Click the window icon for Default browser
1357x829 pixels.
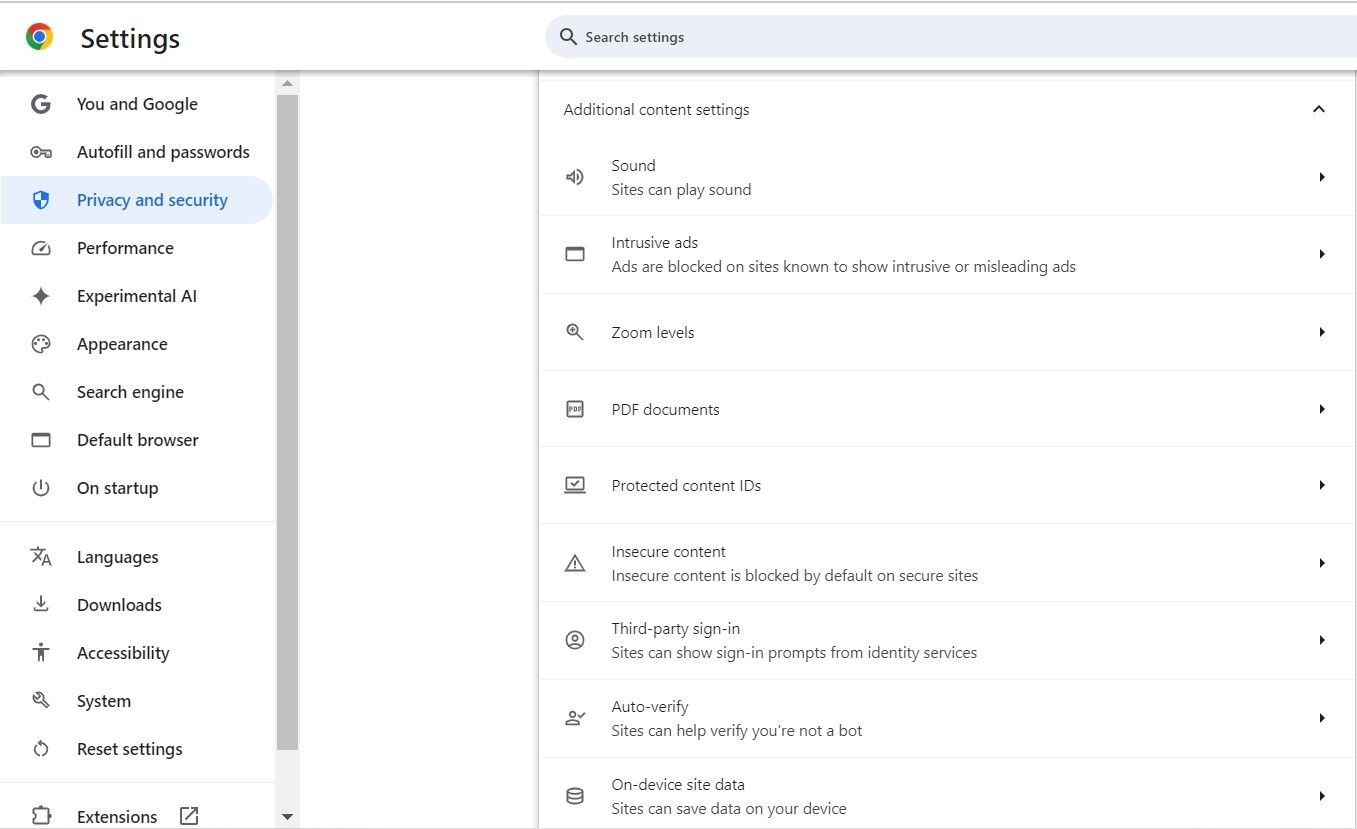41,440
